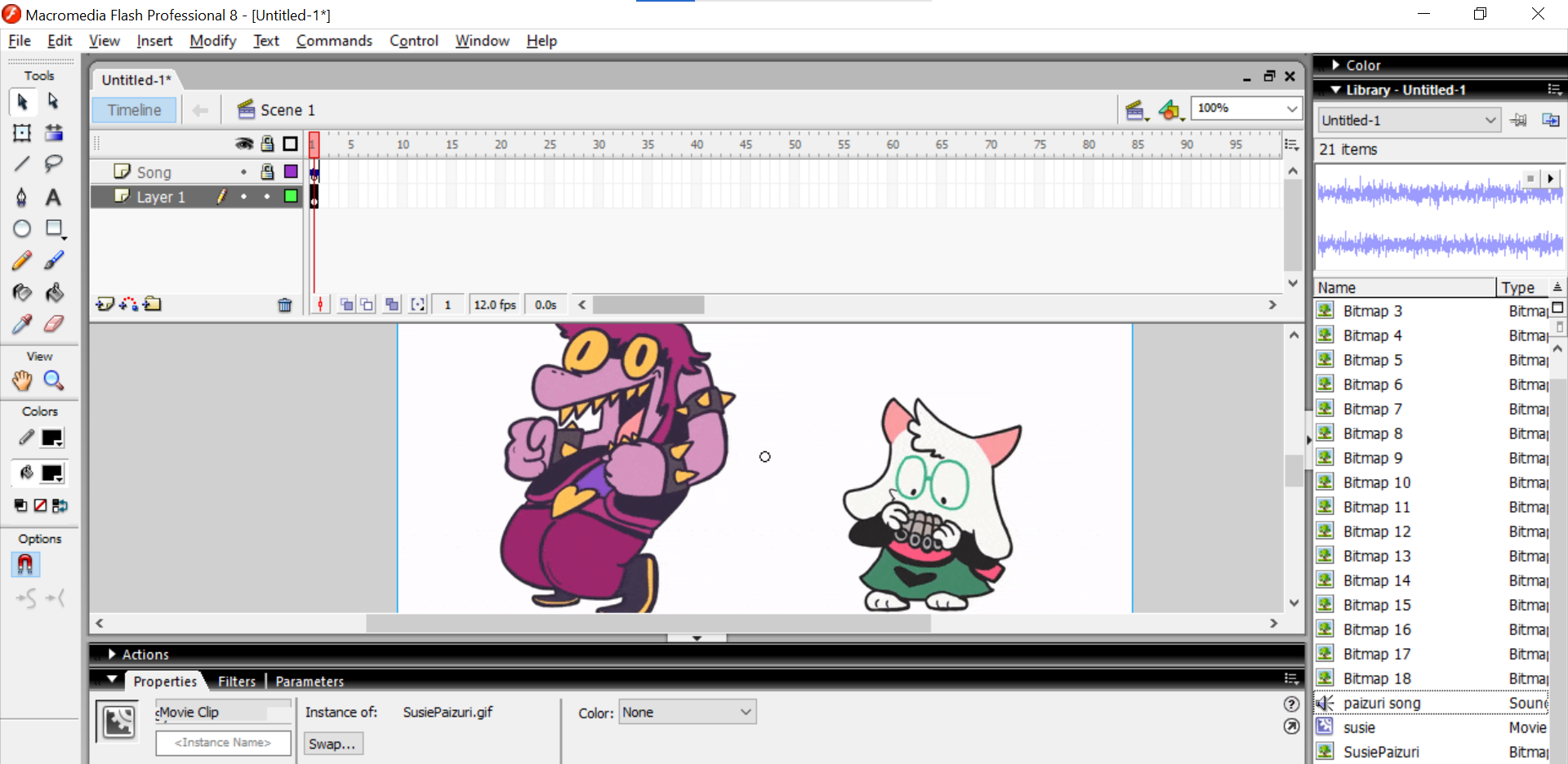The height and width of the screenshot is (764, 1568).
Task: Select the Fill Transform tool
Action: [x=53, y=133]
